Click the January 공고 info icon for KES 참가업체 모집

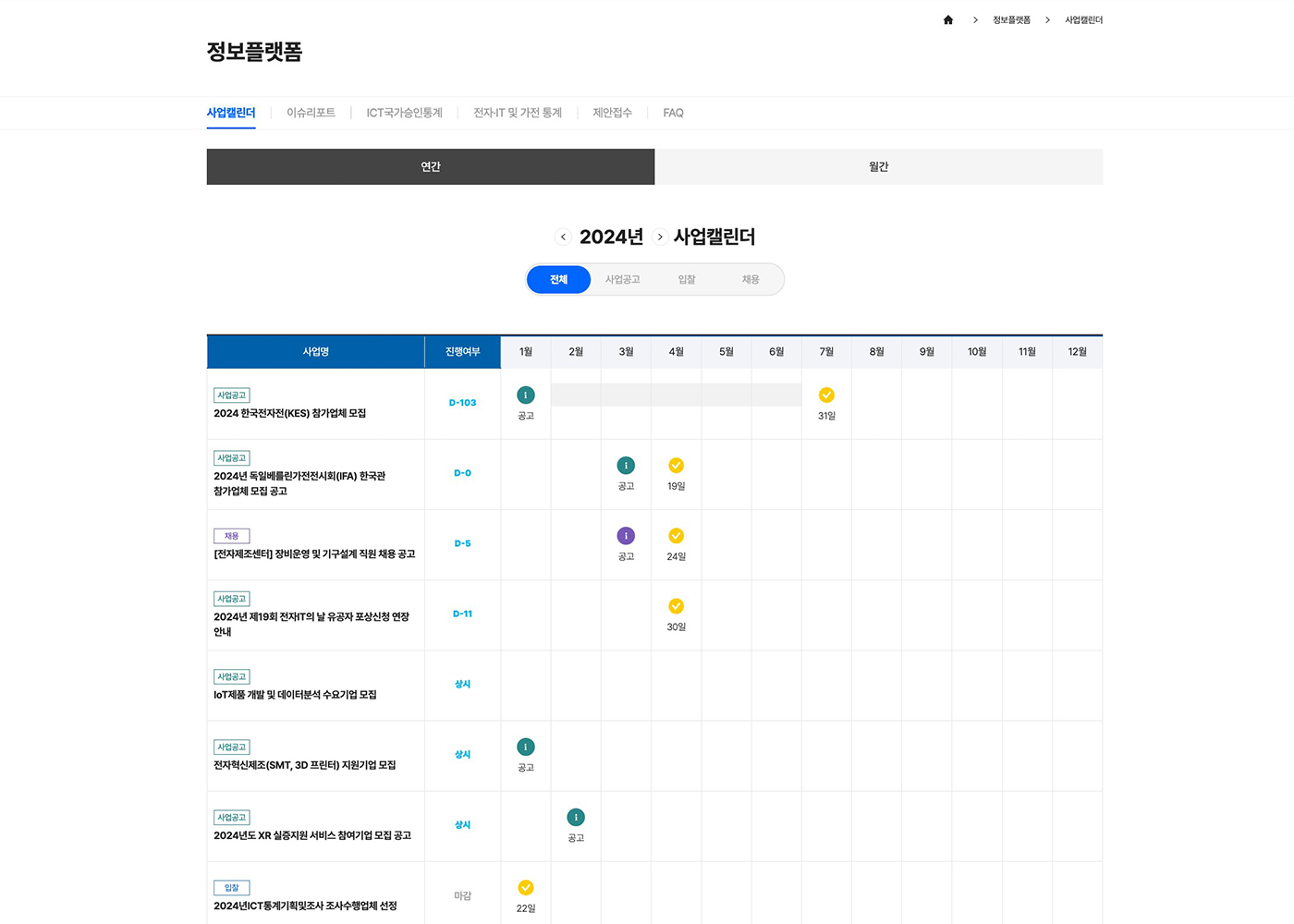tap(525, 395)
